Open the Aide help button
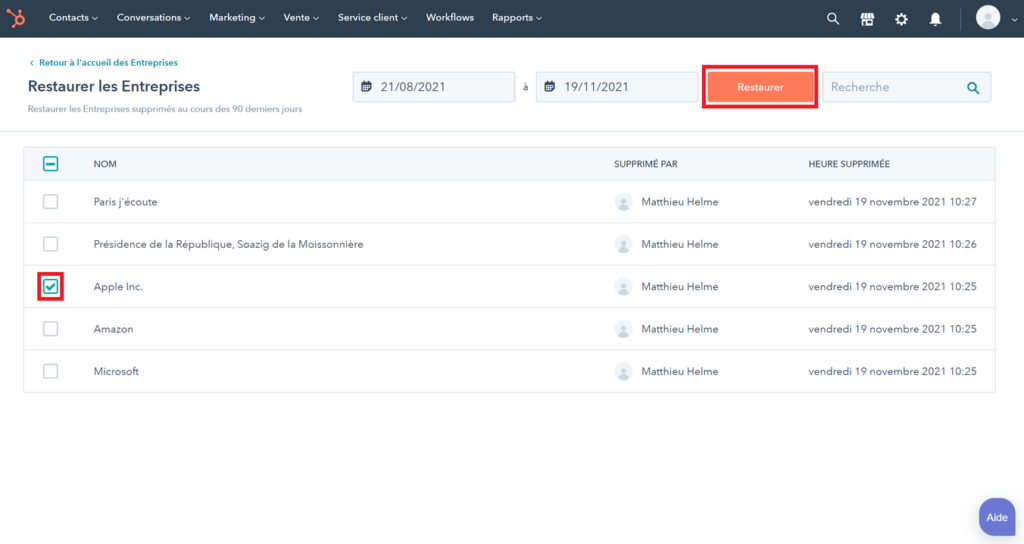This screenshot has height=544, width=1024. [x=997, y=517]
